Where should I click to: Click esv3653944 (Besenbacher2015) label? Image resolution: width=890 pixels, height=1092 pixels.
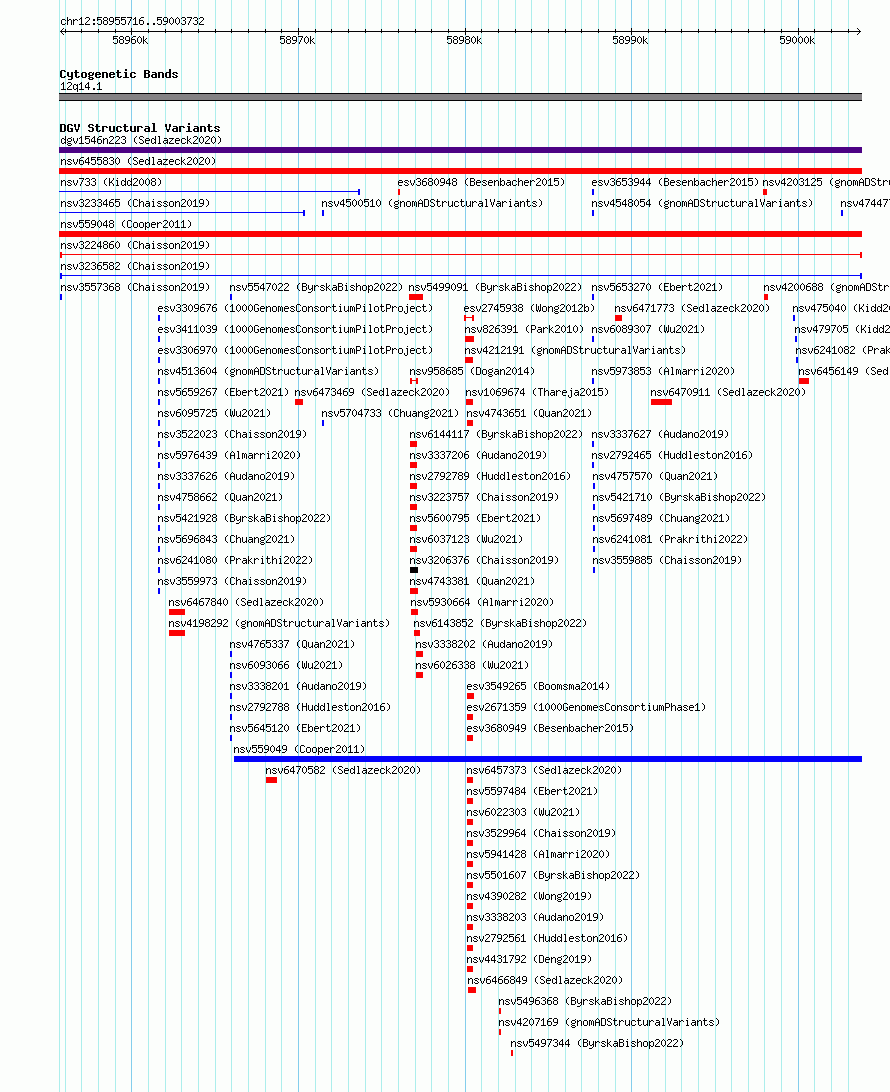point(675,182)
